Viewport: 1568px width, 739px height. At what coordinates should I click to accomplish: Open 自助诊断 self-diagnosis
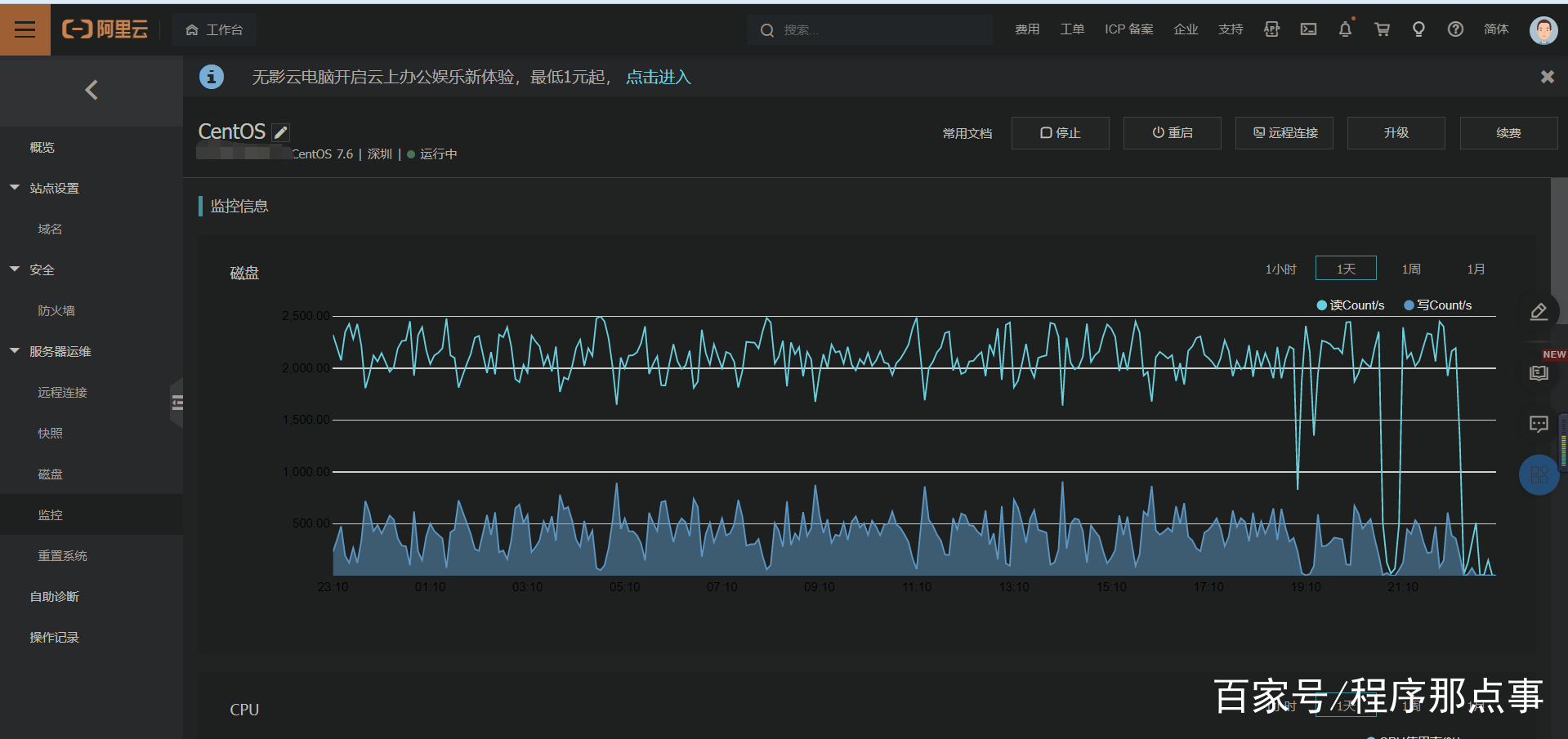92,596
